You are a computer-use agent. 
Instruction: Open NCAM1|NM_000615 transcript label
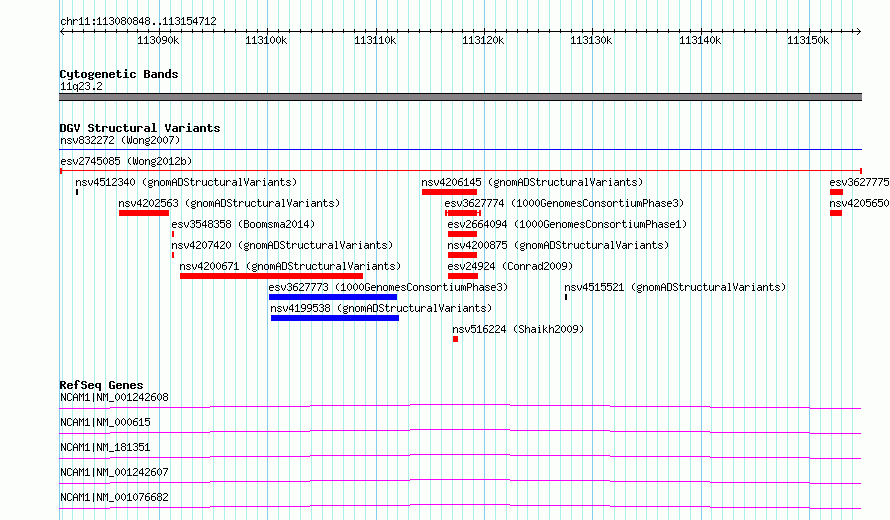coord(105,422)
